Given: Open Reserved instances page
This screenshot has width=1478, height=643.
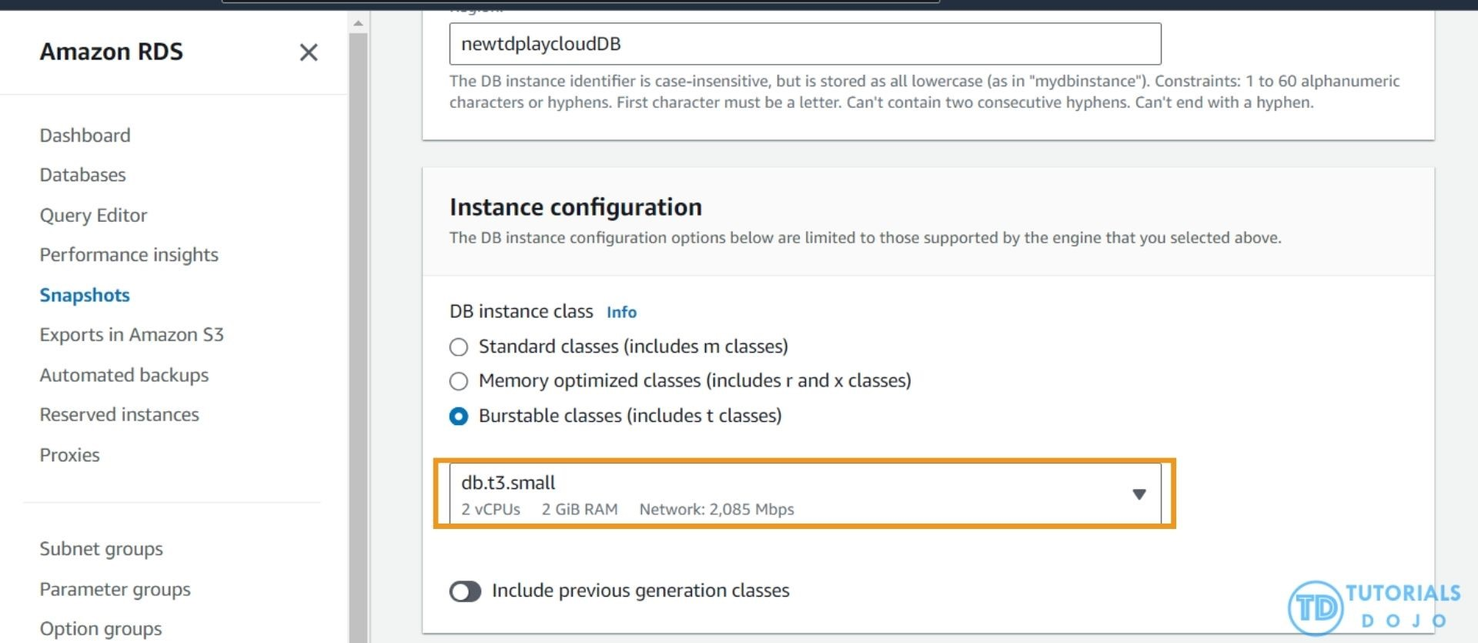Looking at the screenshot, I should [x=119, y=415].
